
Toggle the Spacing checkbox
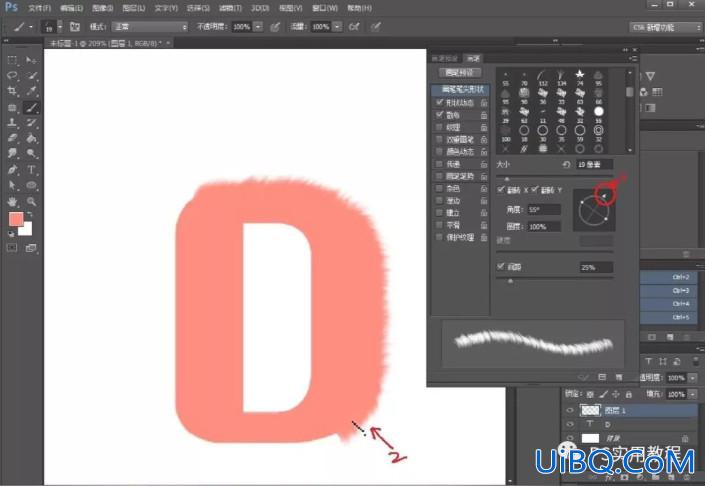[x=500, y=267]
